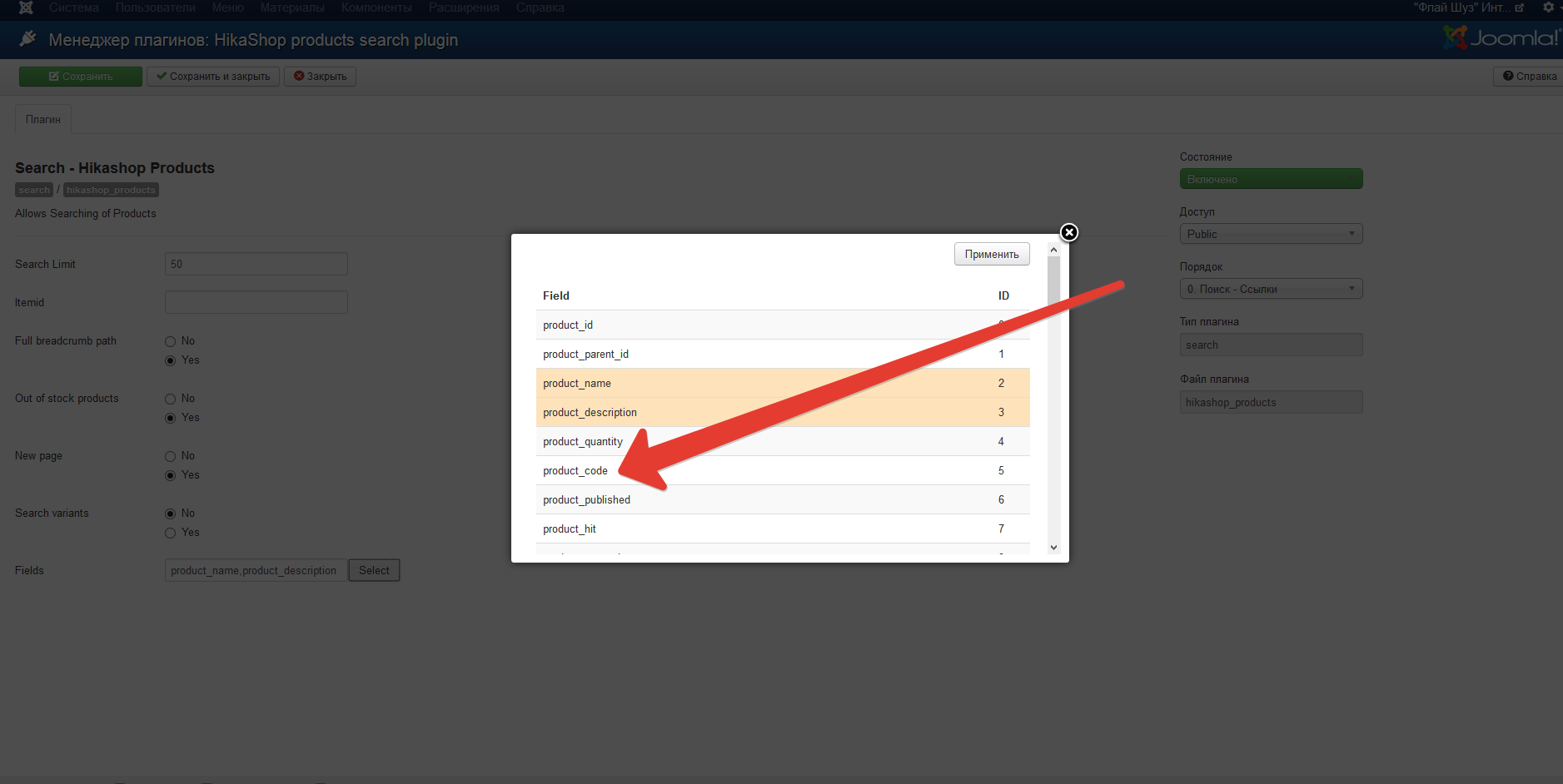The height and width of the screenshot is (784, 1563).
Task: Deselect the product_description row
Action: tap(783, 412)
